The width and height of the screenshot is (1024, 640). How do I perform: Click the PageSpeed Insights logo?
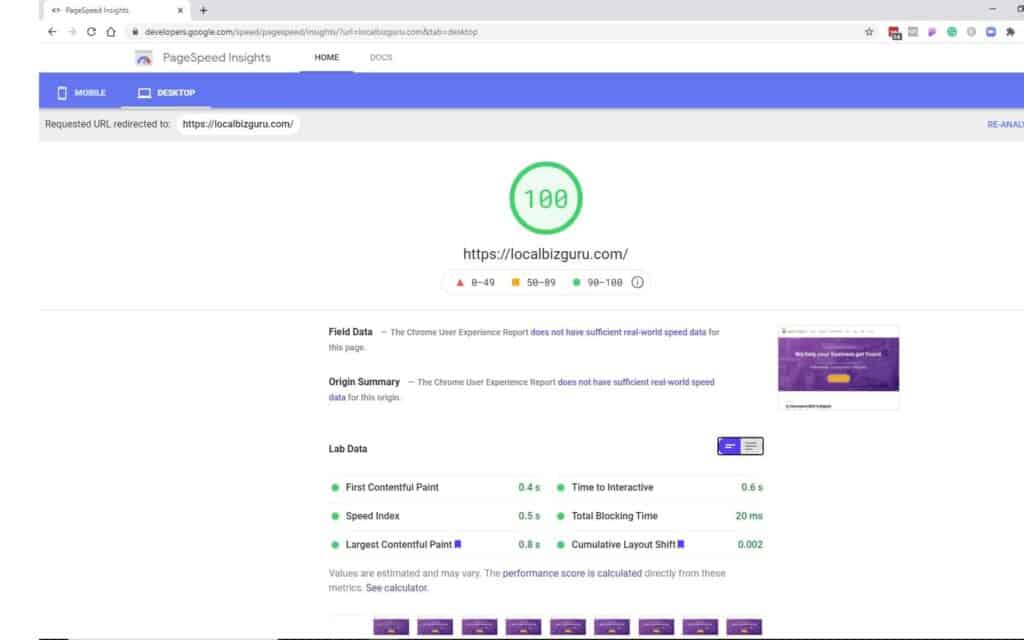(143, 57)
